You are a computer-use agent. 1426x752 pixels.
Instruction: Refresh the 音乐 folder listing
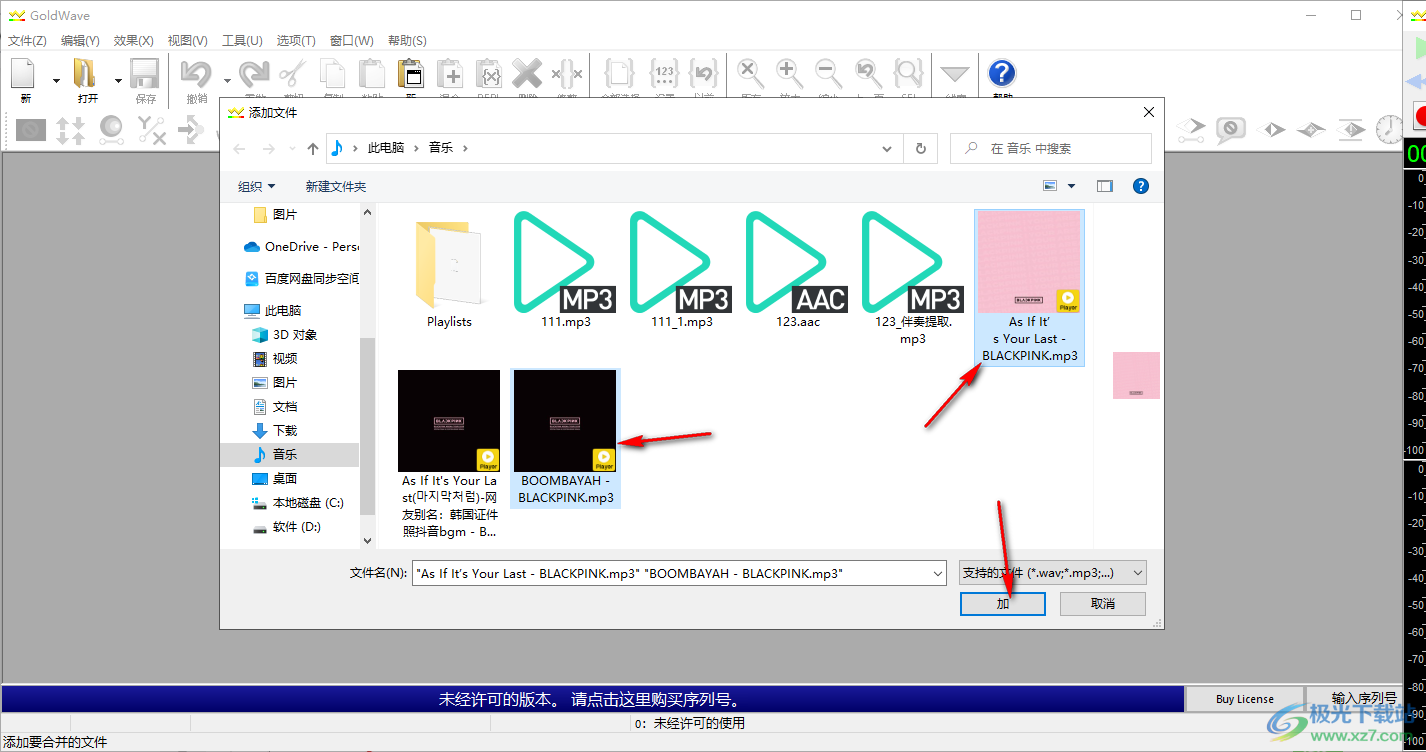[920, 148]
